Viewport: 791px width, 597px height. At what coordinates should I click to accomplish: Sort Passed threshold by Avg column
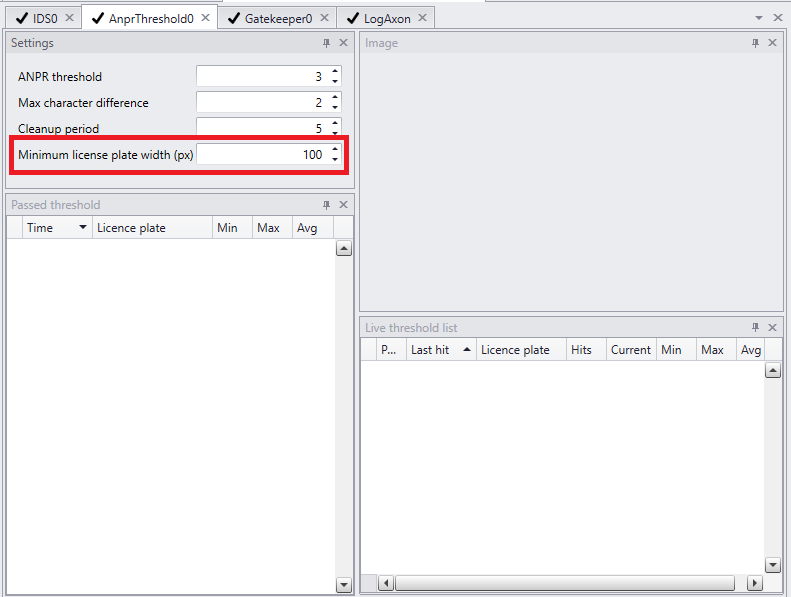coord(312,228)
